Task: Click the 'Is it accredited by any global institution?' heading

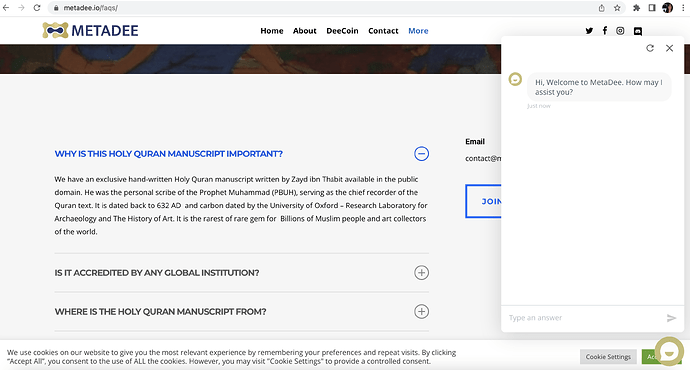Action: tap(157, 273)
